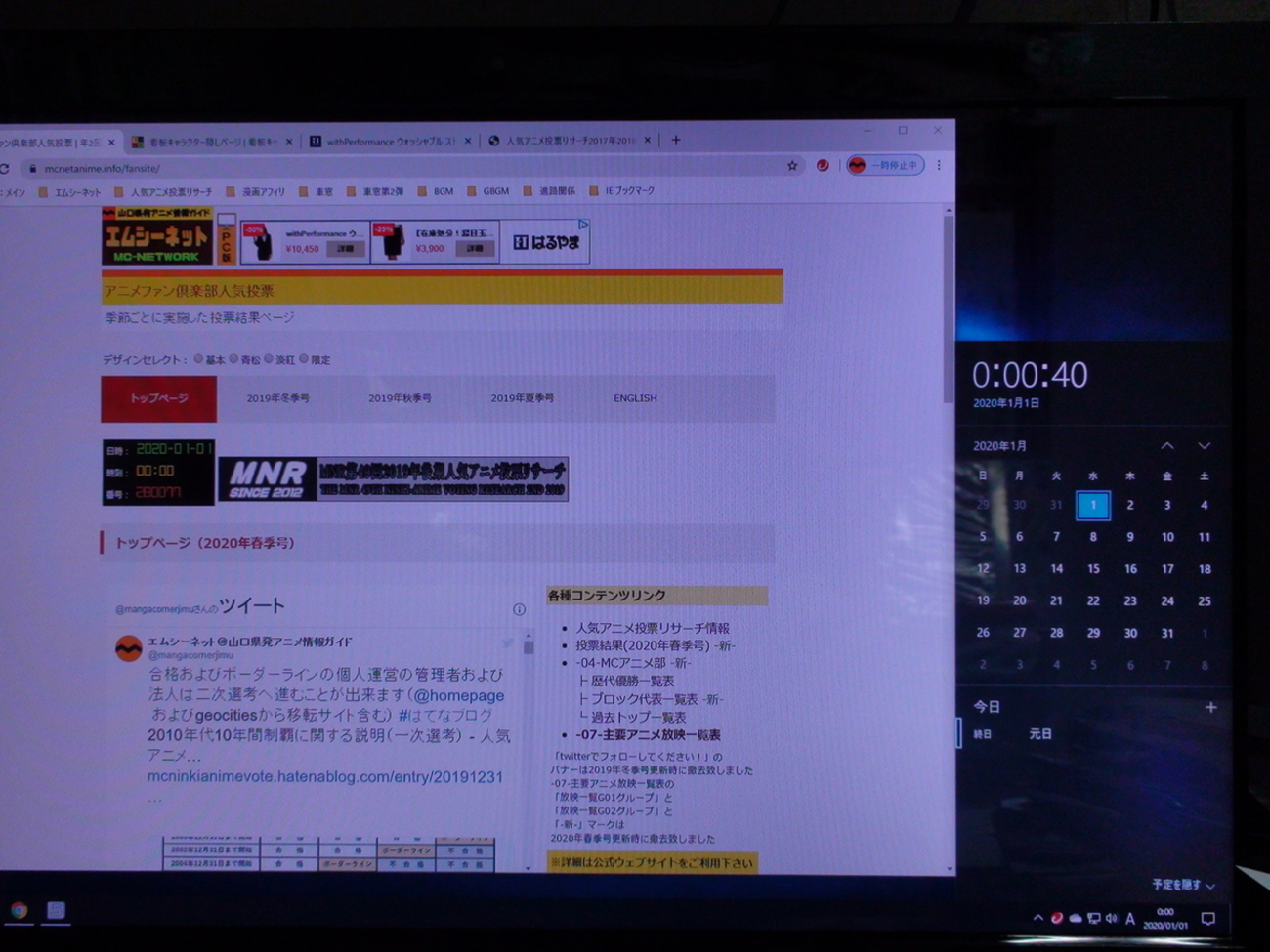Open the 人気アニメ投票リサーチ bookmark folder

click(163, 192)
